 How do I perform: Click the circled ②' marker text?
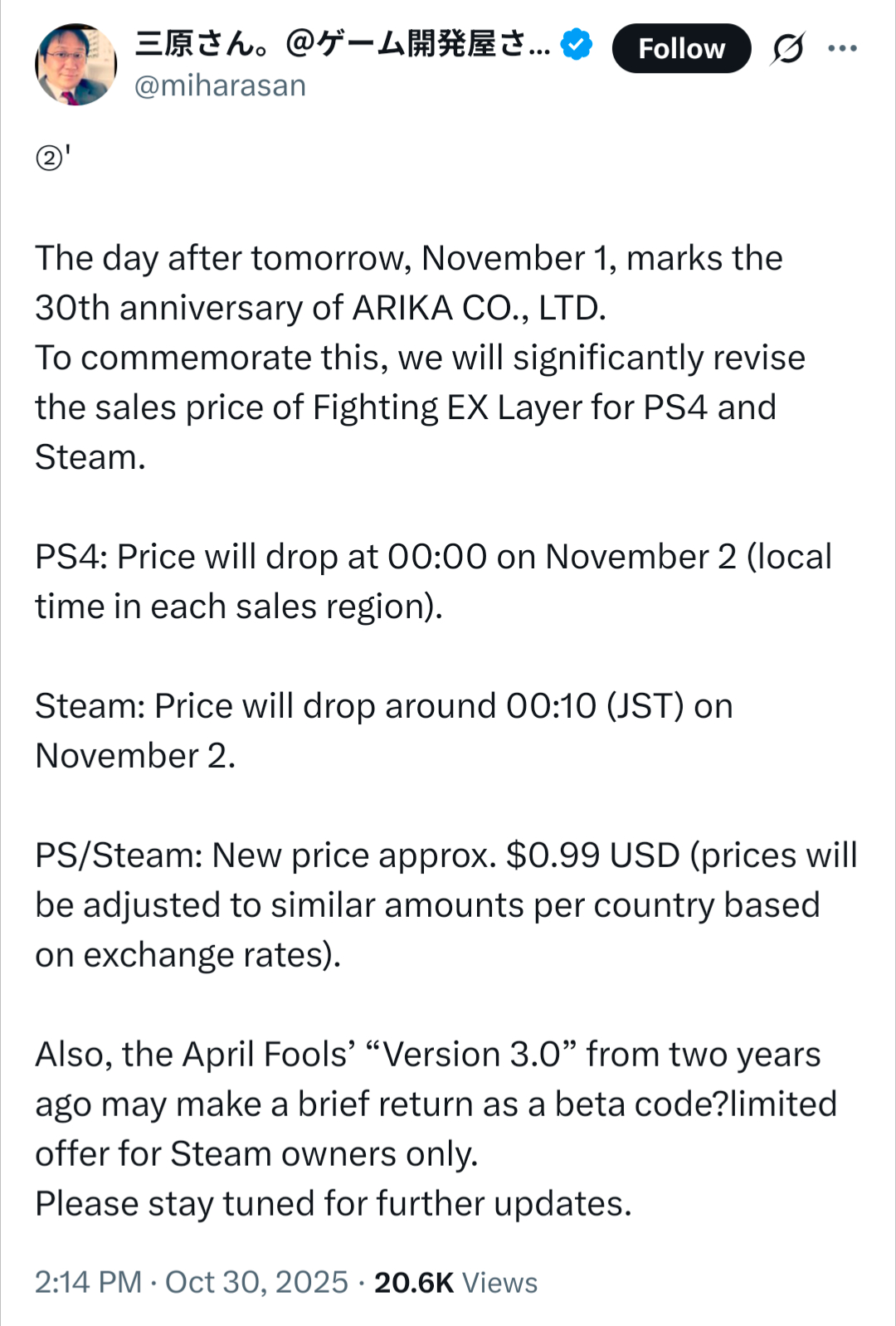pyautogui.click(x=52, y=157)
